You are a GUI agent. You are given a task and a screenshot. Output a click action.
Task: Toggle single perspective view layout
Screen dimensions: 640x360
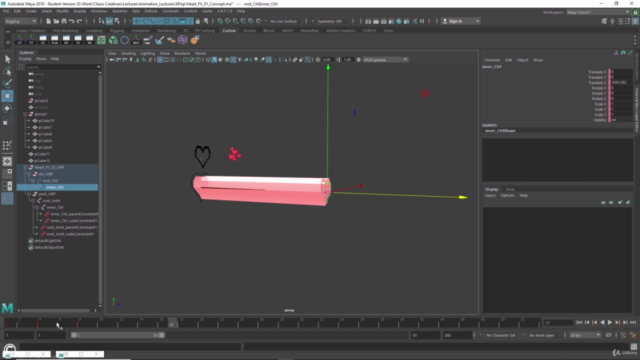7,162
